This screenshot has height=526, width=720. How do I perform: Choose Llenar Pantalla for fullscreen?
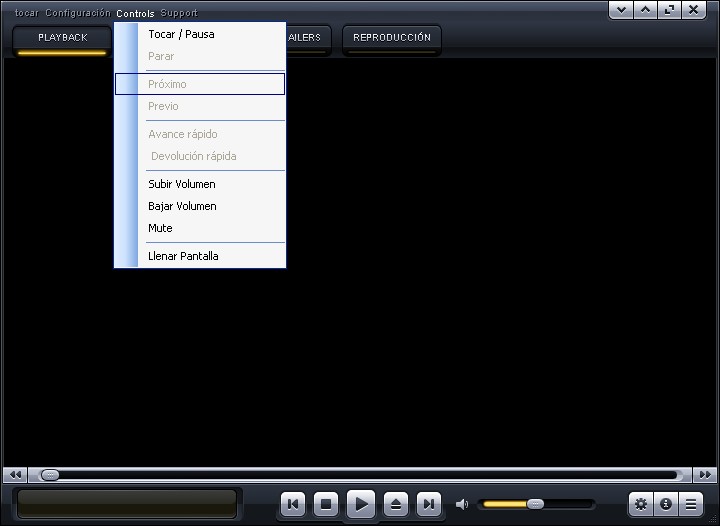coord(200,256)
